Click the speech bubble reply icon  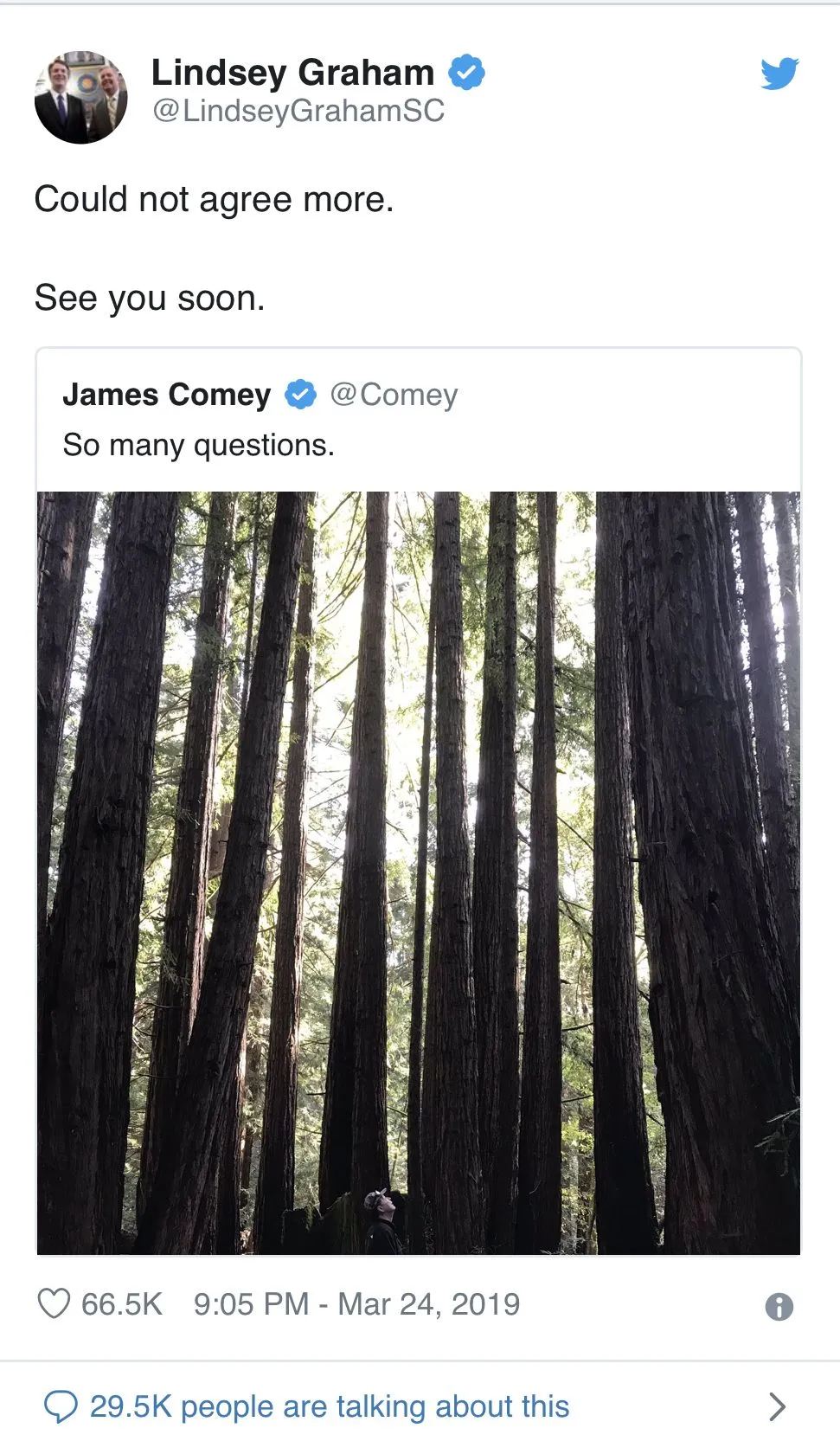(x=61, y=1406)
